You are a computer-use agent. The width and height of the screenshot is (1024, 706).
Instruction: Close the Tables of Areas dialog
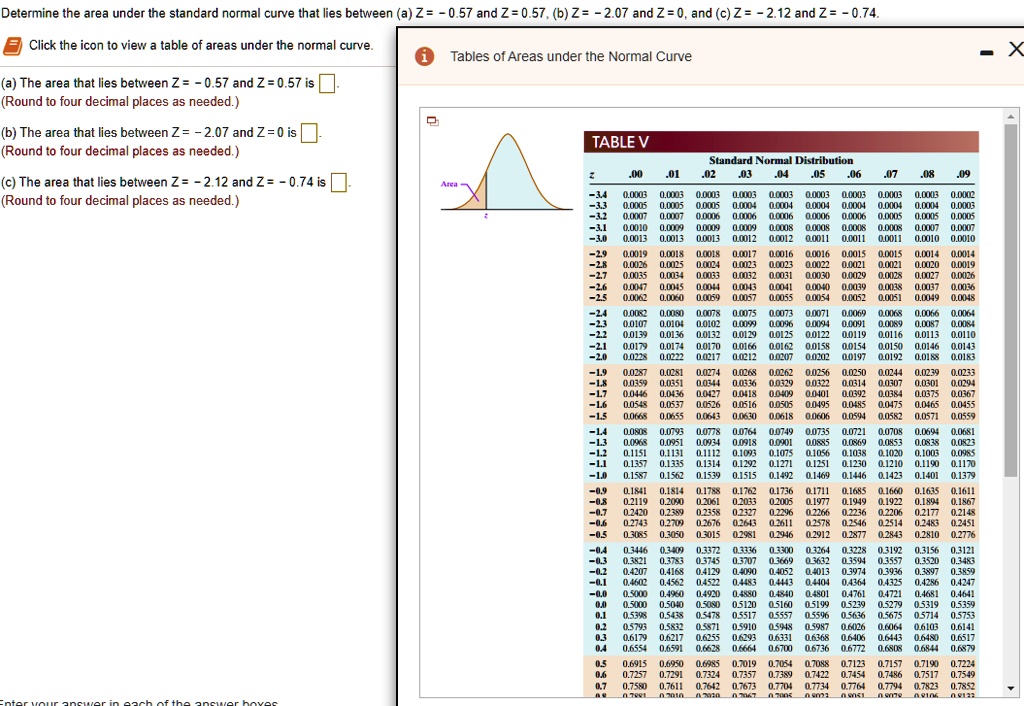tap(1016, 49)
